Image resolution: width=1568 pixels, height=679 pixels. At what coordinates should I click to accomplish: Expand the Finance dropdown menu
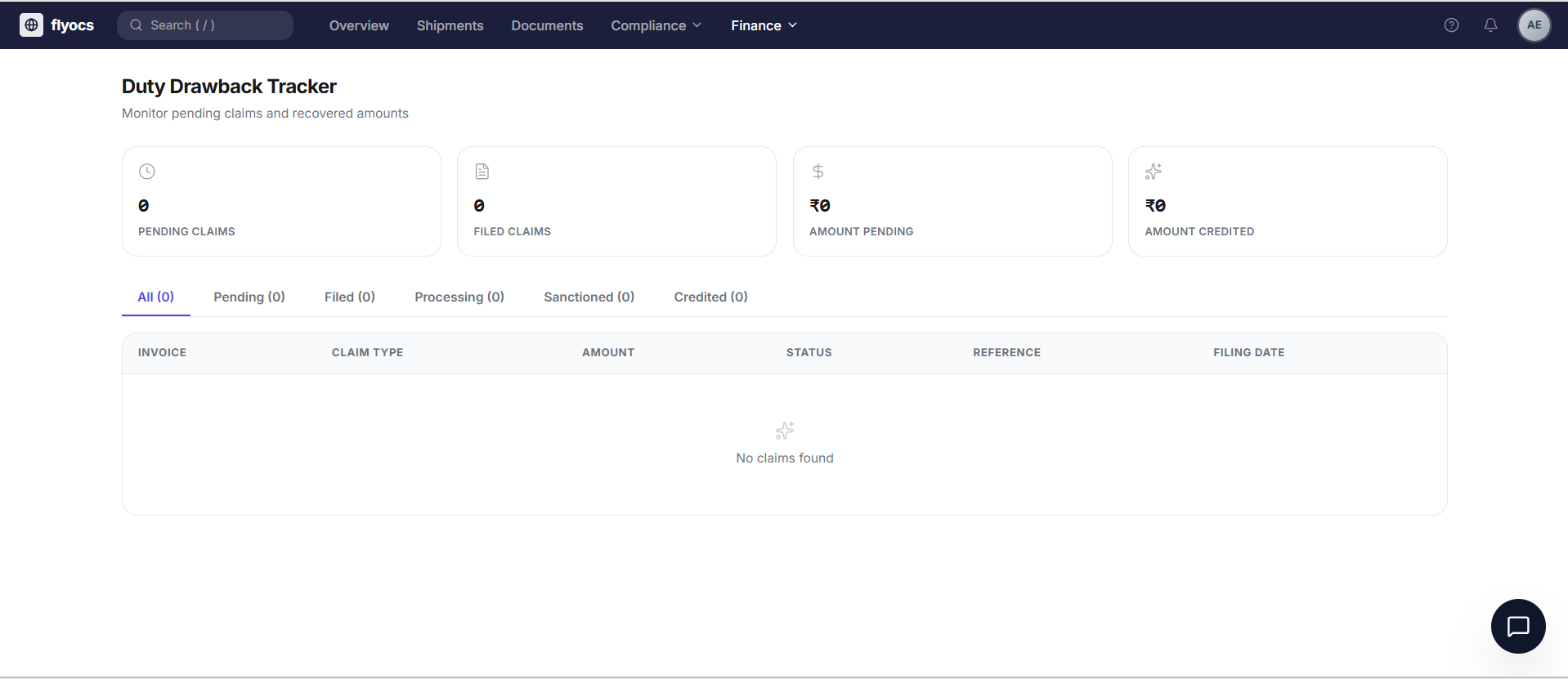764,25
